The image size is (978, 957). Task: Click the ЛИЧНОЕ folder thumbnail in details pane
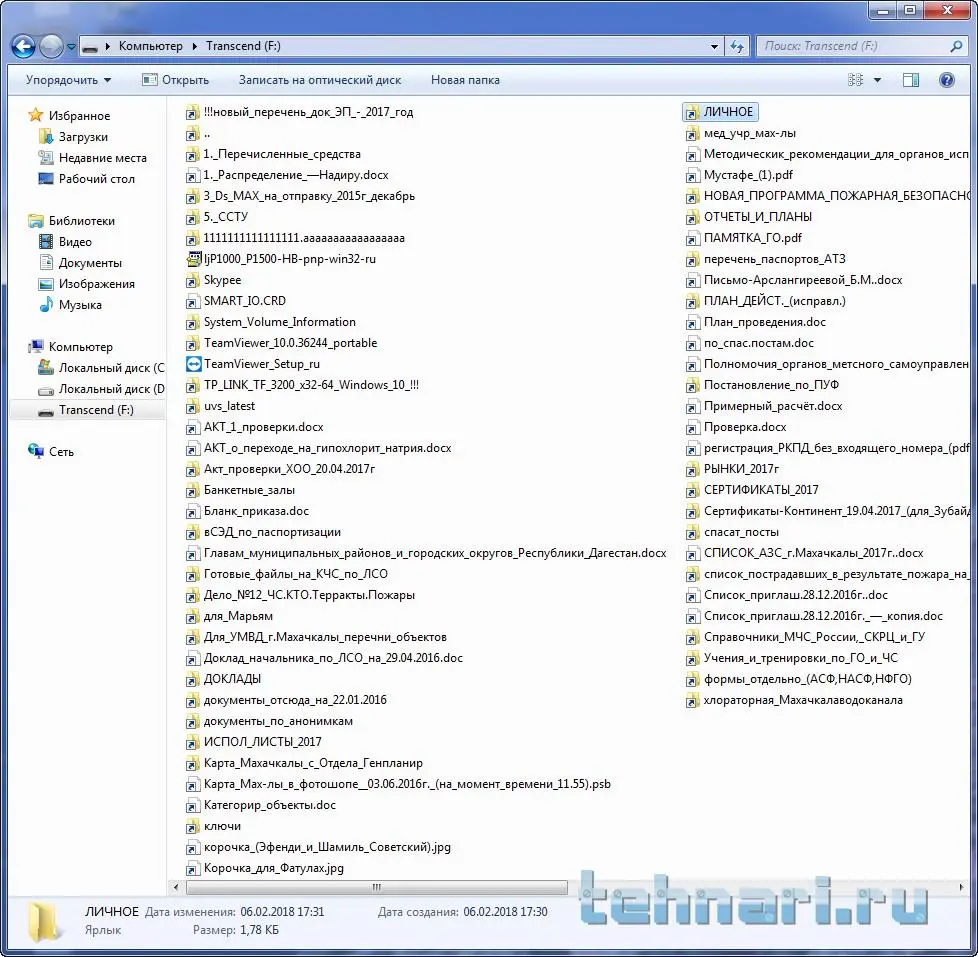(44, 921)
